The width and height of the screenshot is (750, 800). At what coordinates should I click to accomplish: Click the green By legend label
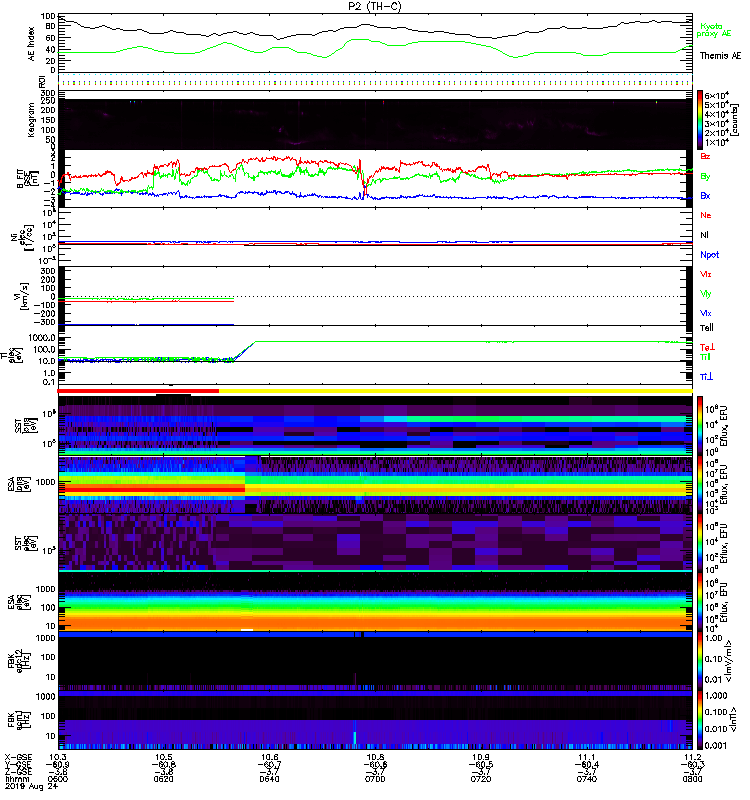point(705,177)
